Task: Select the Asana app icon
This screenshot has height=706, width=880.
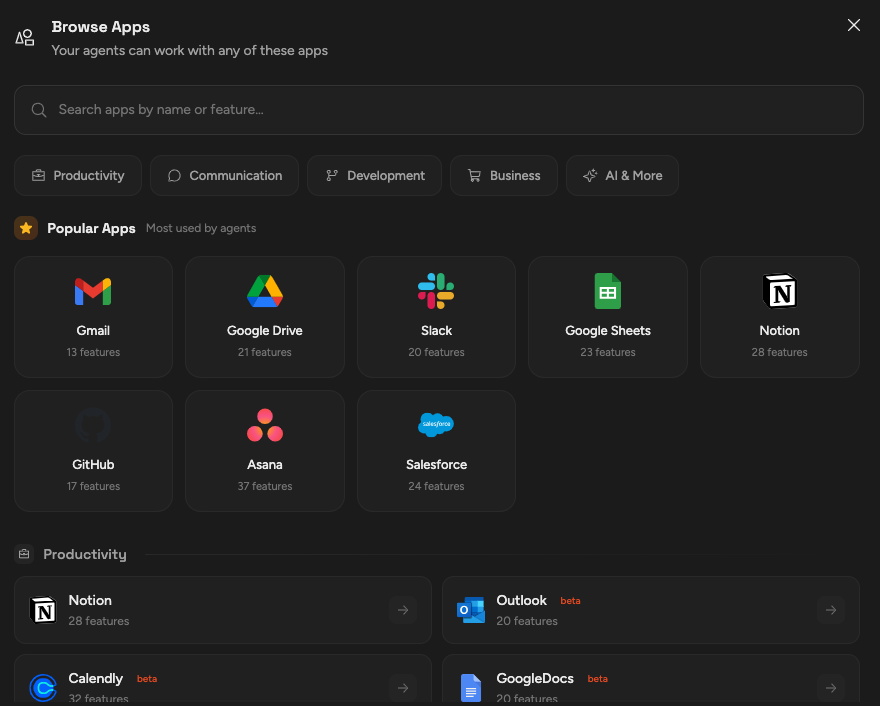Action: coord(265,425)
